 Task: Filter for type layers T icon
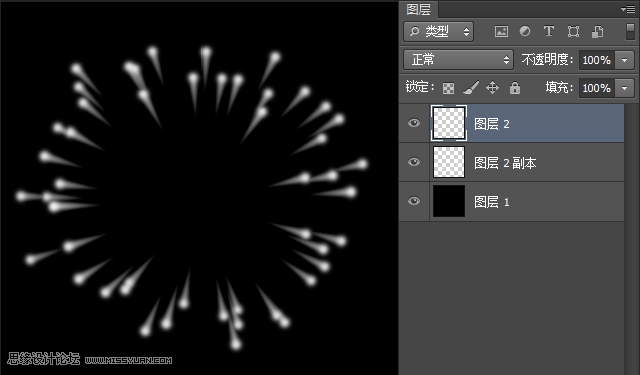(x=549, y=31)
